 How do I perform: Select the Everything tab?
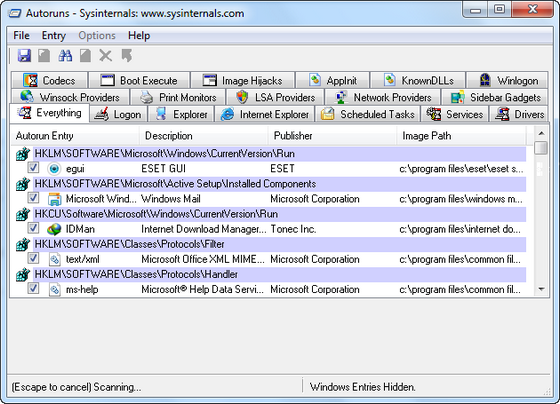pyautogui.click(x=50, y=113)
